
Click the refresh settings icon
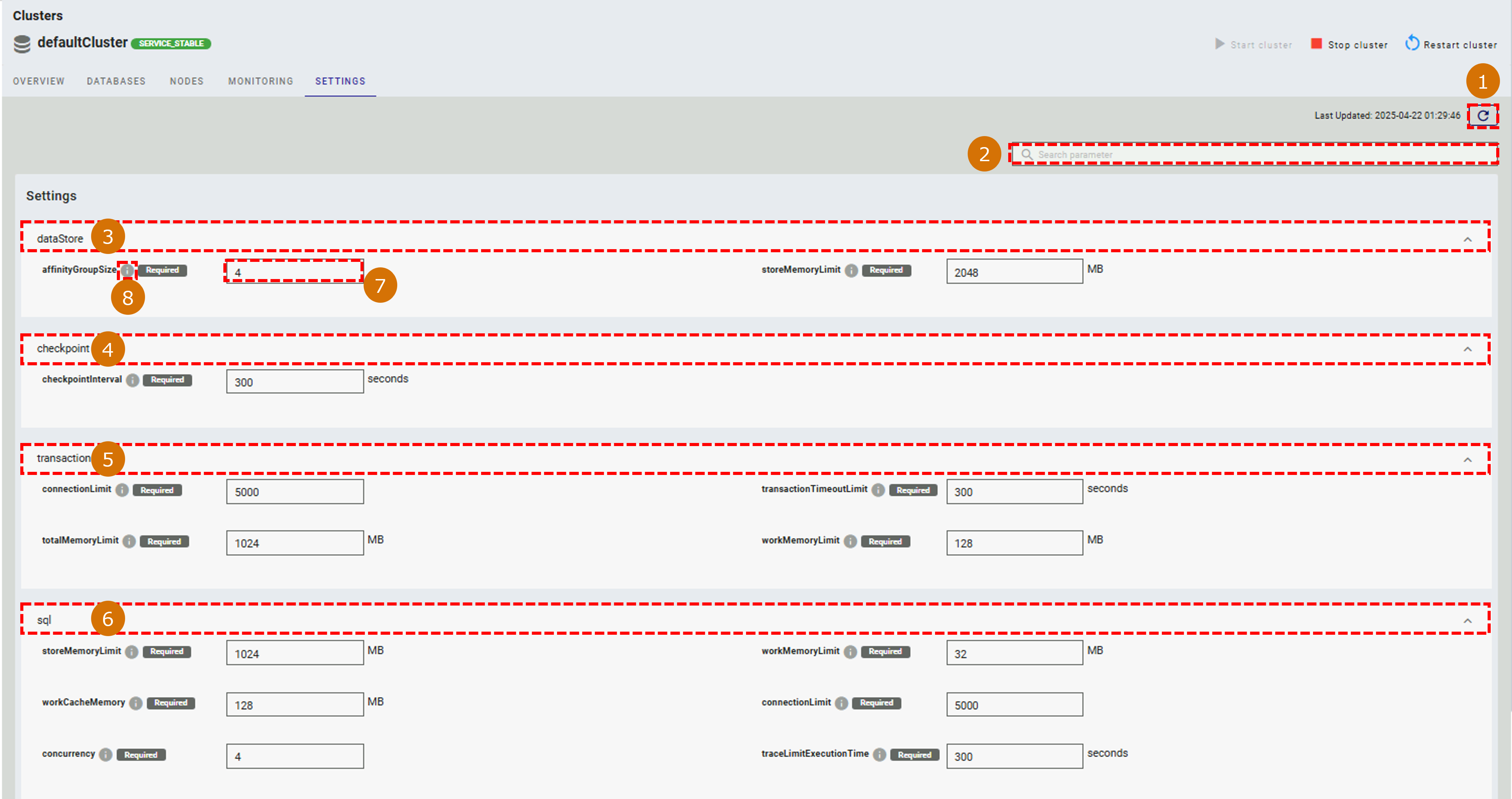pyautogui.click(x=1483, y=116)
